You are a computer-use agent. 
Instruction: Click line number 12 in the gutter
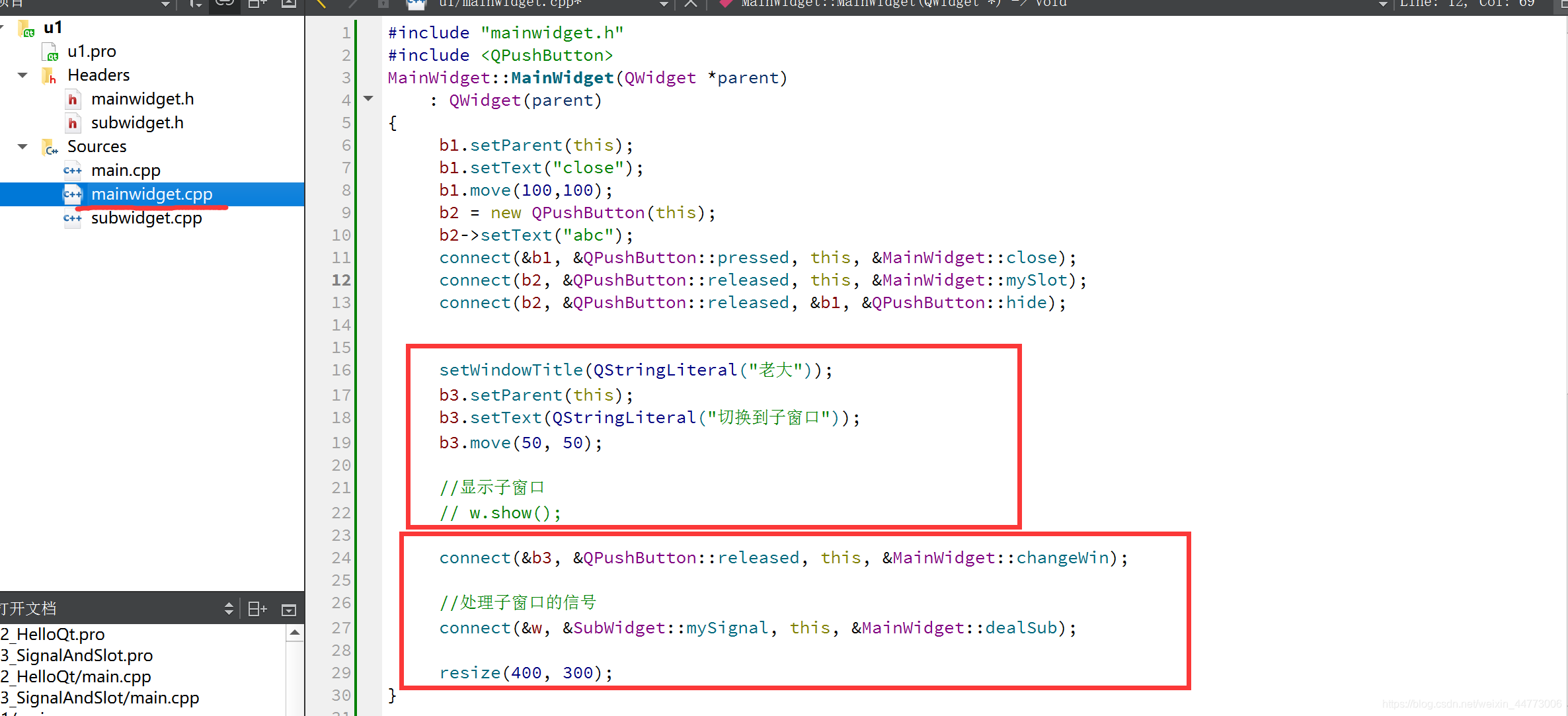click(340, 280)
